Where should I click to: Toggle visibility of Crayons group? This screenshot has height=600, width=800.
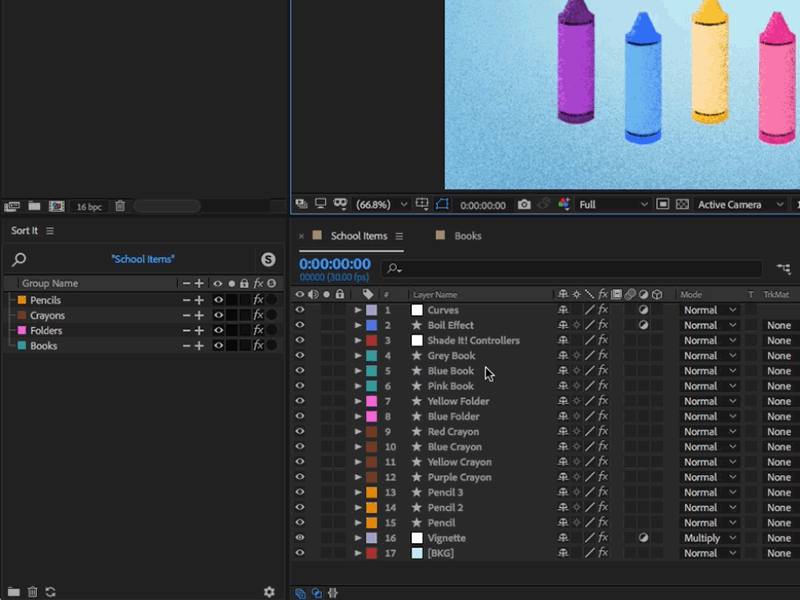click(218, 316)
